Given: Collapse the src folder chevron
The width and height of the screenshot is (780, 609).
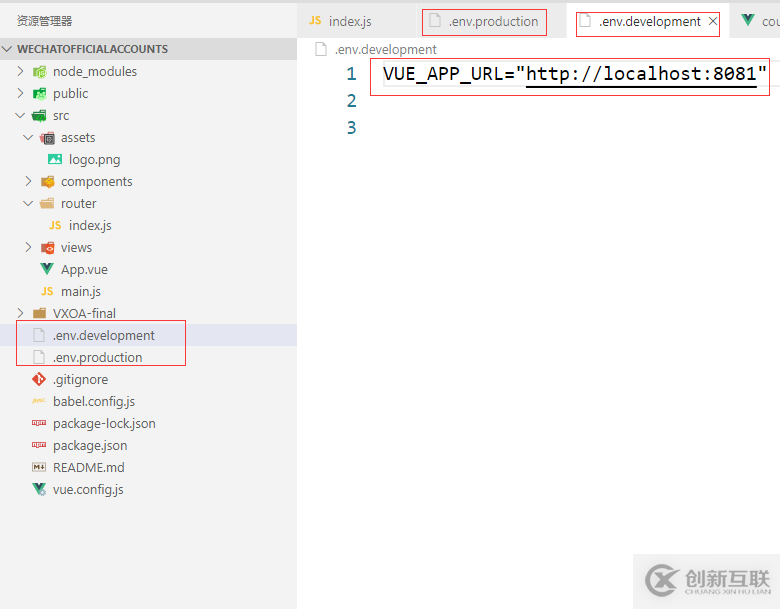Looking at the screenshot, I should click(20, 115).
